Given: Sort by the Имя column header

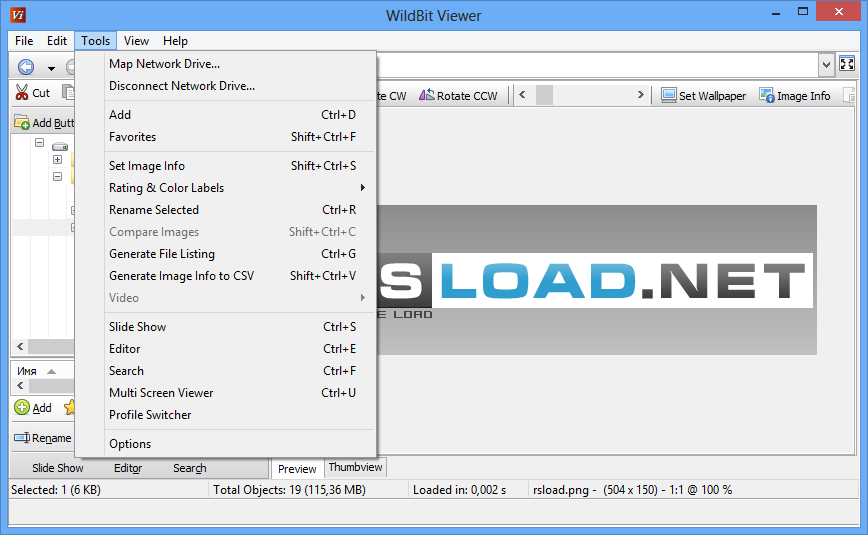Looking at the screenshot, I should pyautogui.click(x=42, y=371).
